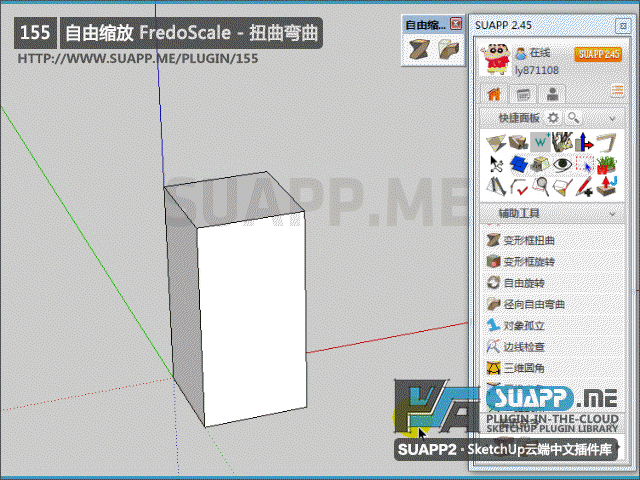
Task: Select the twist scale tool in the small FredoScale toolbar
Action: point(419,50)
